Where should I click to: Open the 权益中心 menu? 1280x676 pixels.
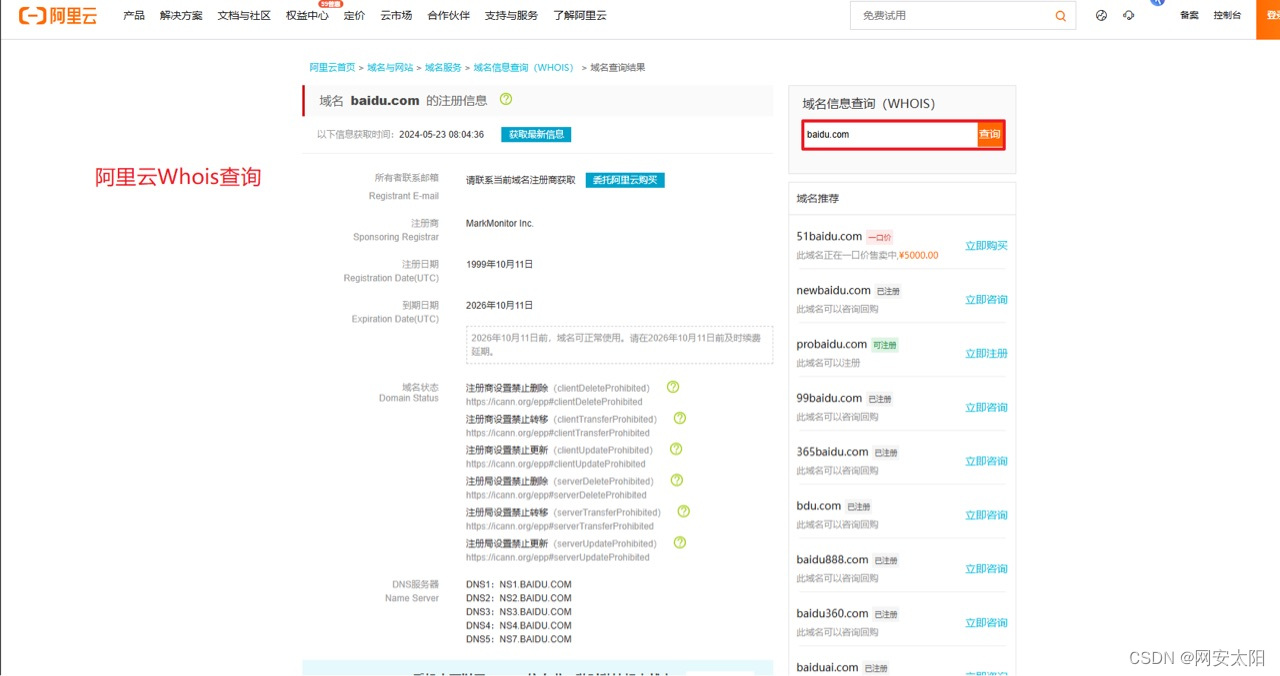click(307, 16)
